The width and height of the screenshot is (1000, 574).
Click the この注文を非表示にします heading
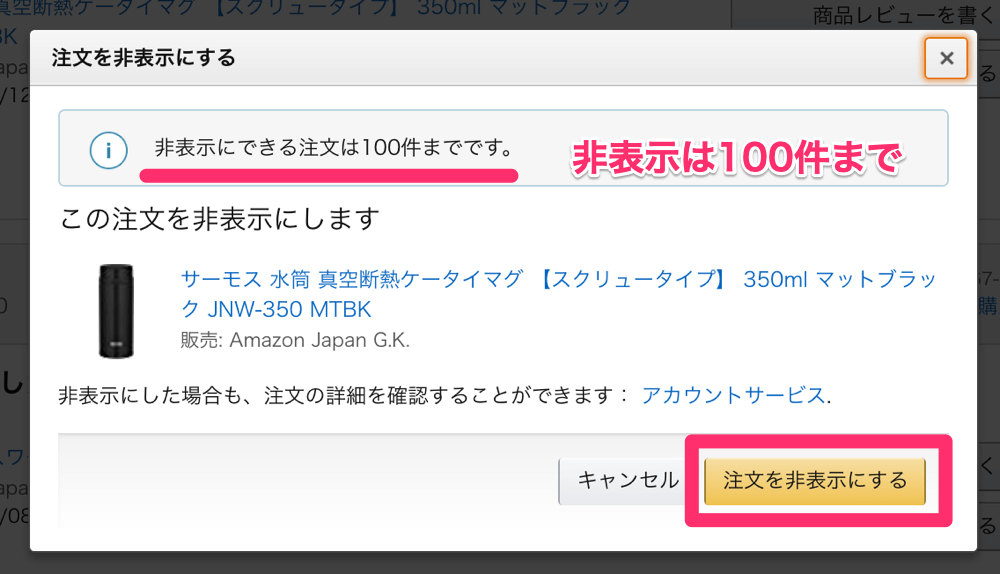pyautogui.click(x=219, y=219)
